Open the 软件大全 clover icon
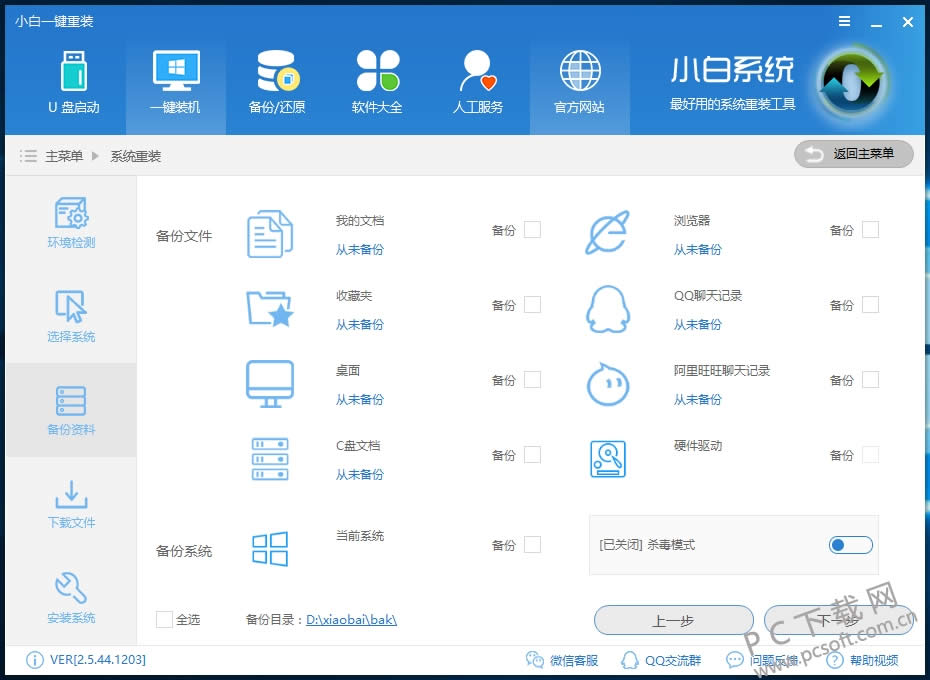 [x=378, y=71]
